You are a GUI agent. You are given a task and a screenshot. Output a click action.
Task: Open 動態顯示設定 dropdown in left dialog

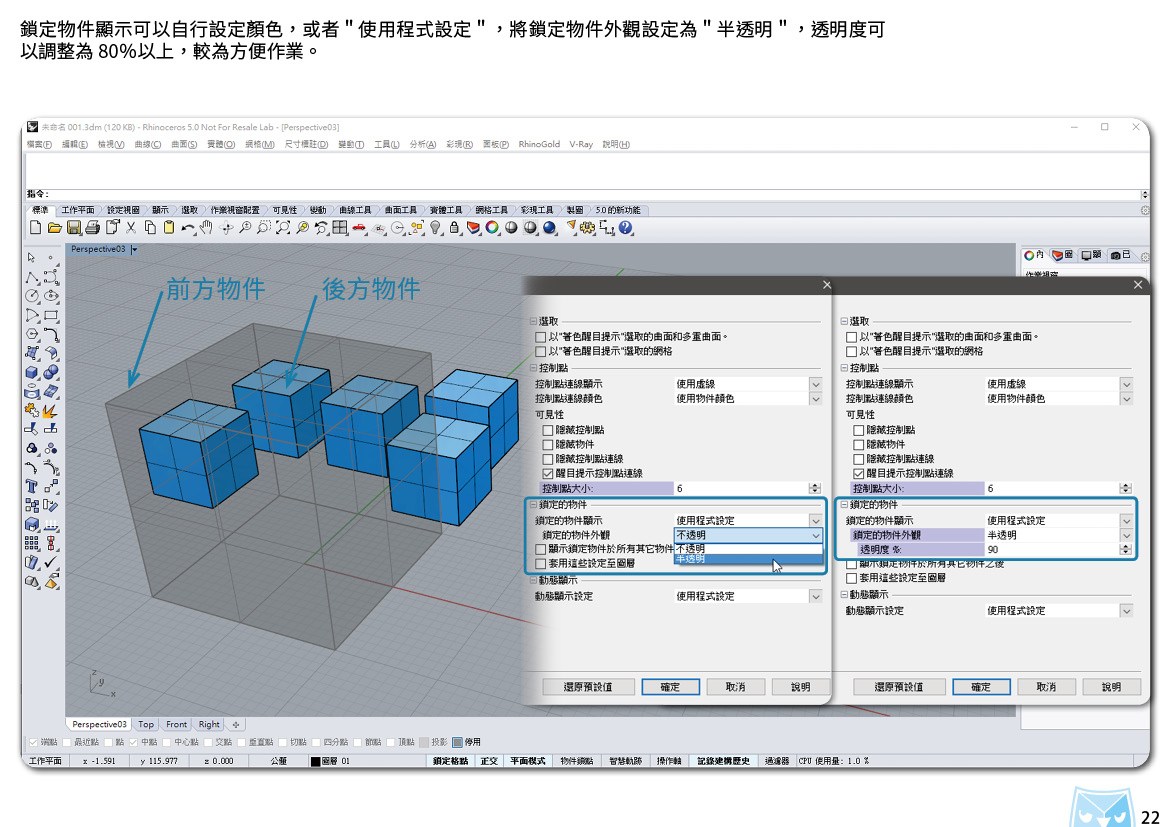tap(816, 596)
